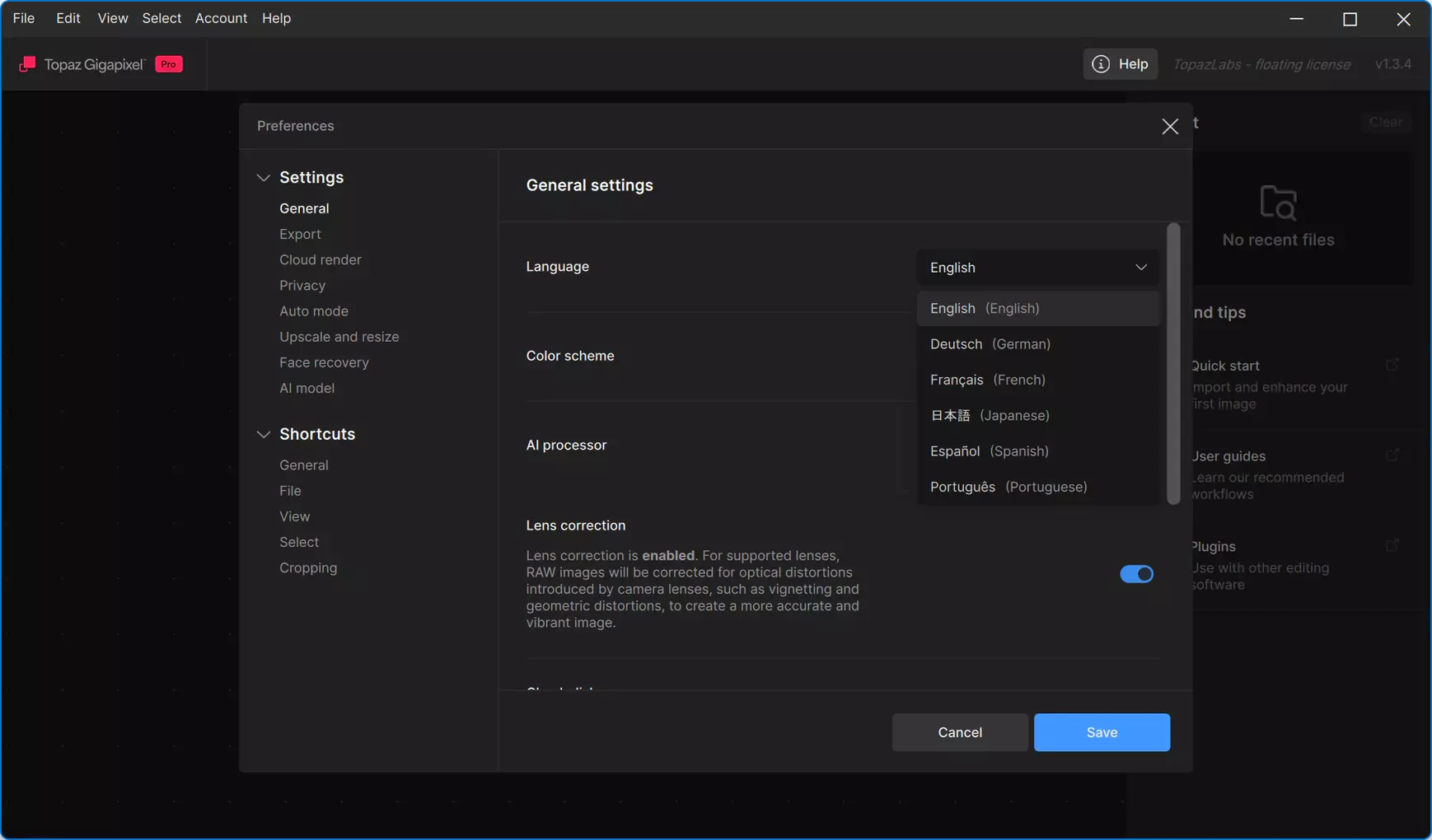Click the v1.3.4 version label
The image size is (1432, 840).
1393,64
